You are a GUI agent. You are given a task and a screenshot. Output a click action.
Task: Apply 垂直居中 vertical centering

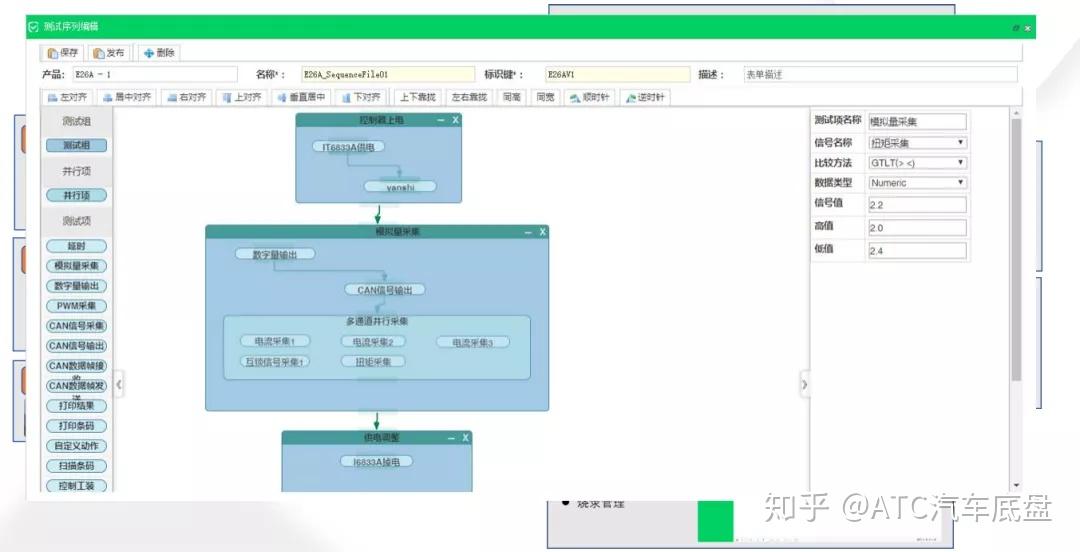point(301,97)
